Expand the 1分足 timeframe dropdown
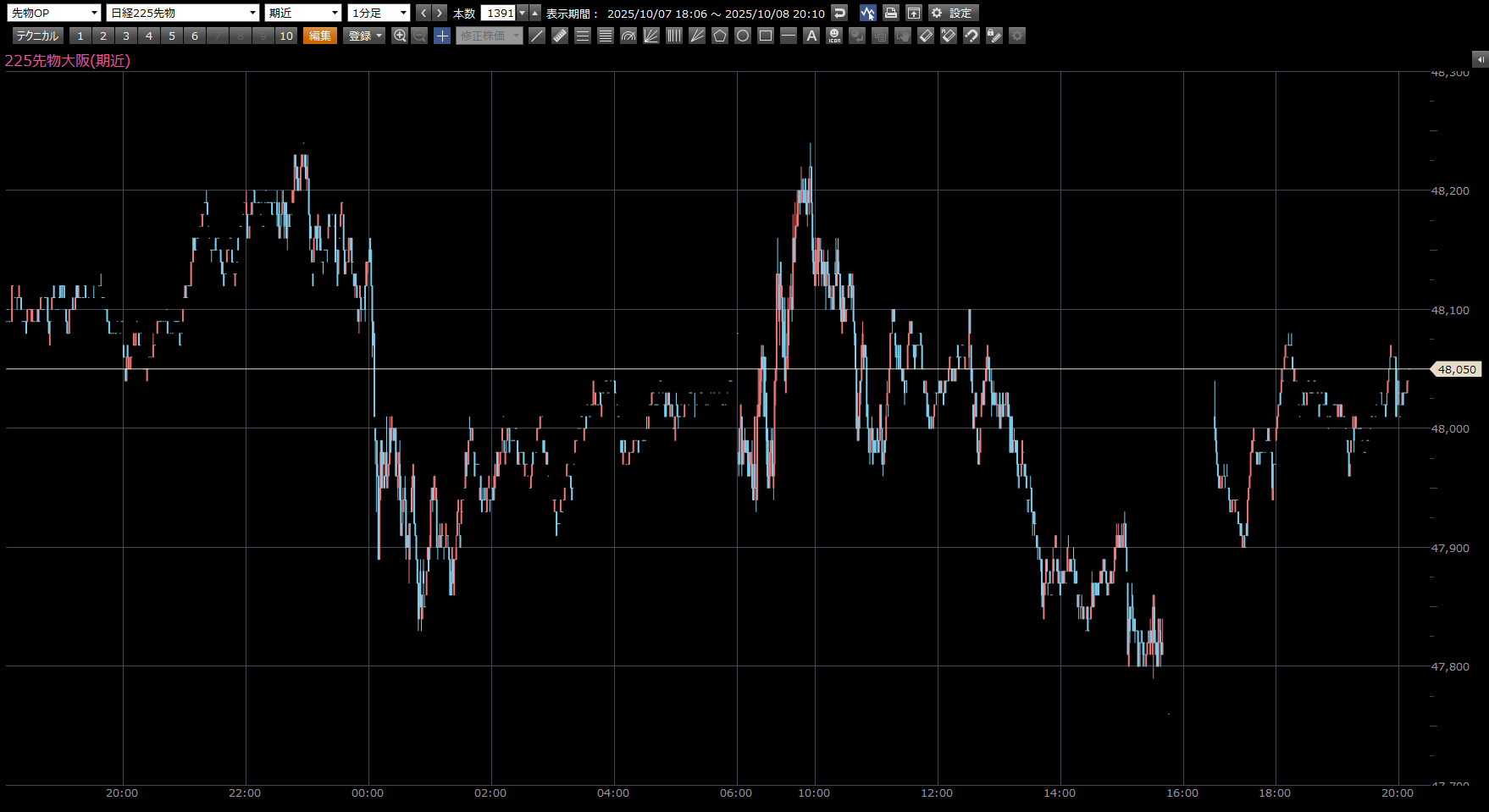This screenshot has height=812, width=1489. pyautogui.click(x=379, y=13)
